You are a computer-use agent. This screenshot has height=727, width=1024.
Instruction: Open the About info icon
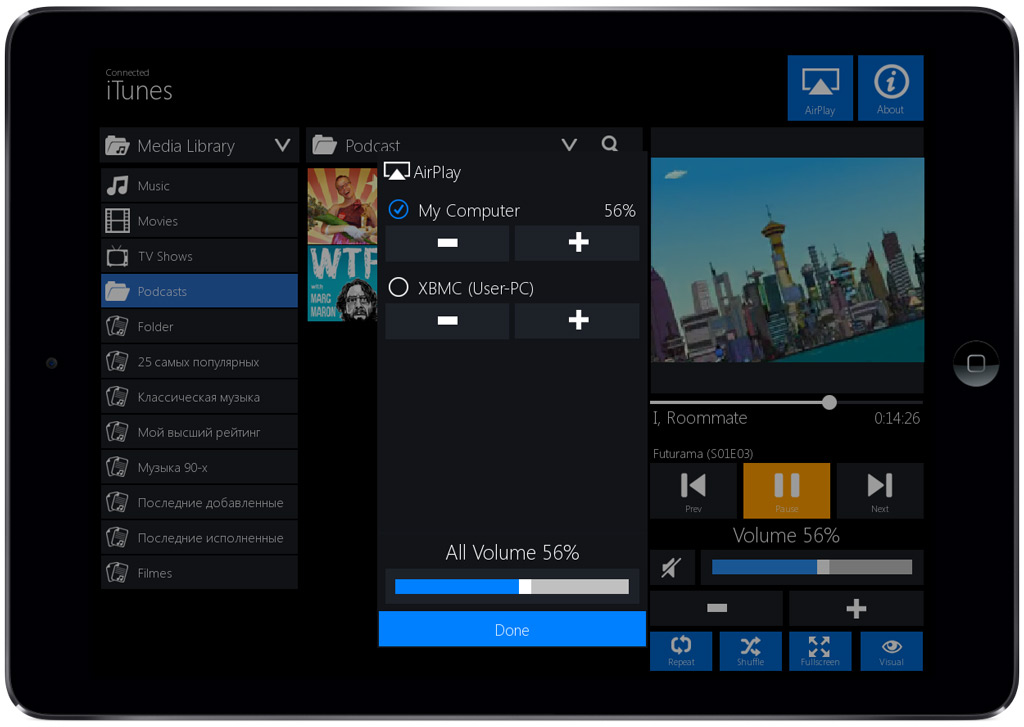pyautogui.click(x=890, y=88)
